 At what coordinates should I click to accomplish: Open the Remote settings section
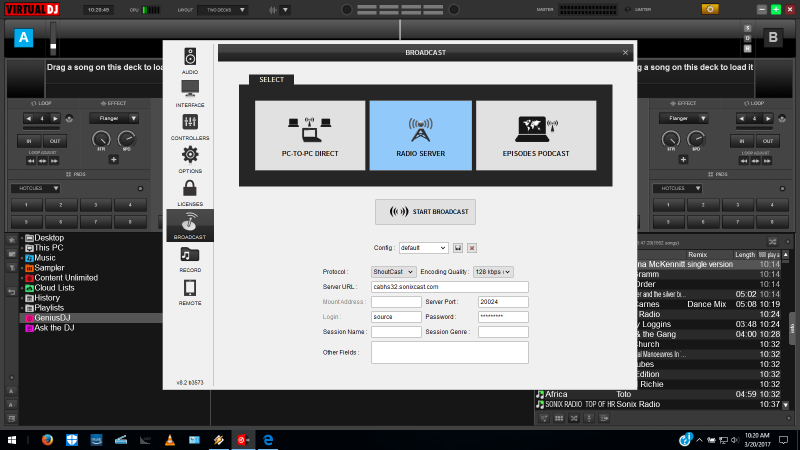click(190, 292)
